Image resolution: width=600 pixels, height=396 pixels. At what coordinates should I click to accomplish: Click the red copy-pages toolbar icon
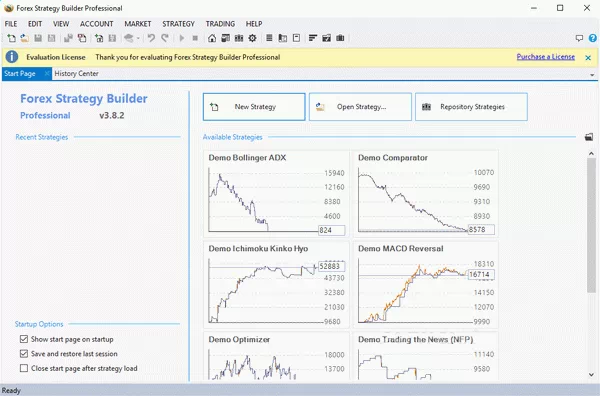(82, 38)
